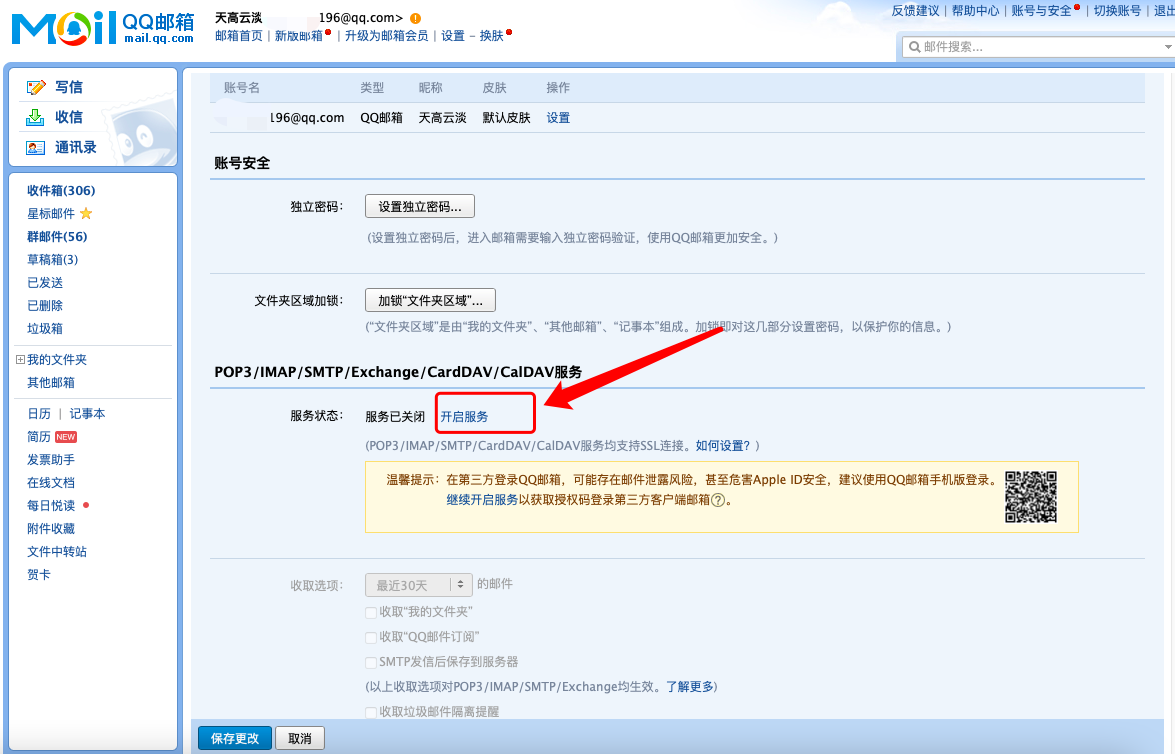Toggle SMTP发信后保存到服务器 checkbox
This screenshot has width=1175, height=754.
[x=370, y=663]
